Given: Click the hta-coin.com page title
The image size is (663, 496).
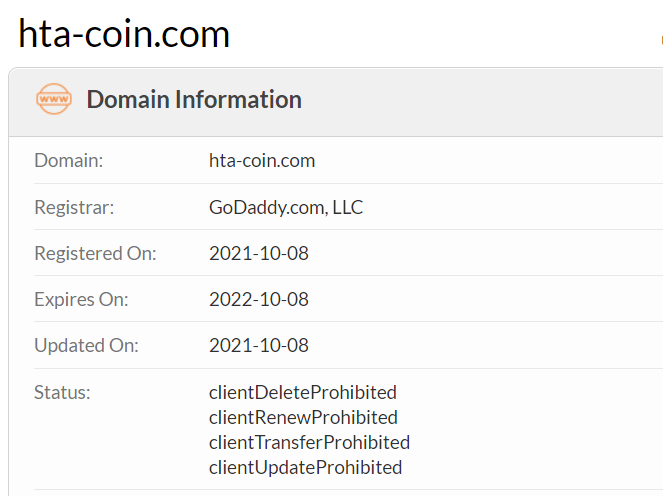Looking at the screenshot, I should point(124,34).
